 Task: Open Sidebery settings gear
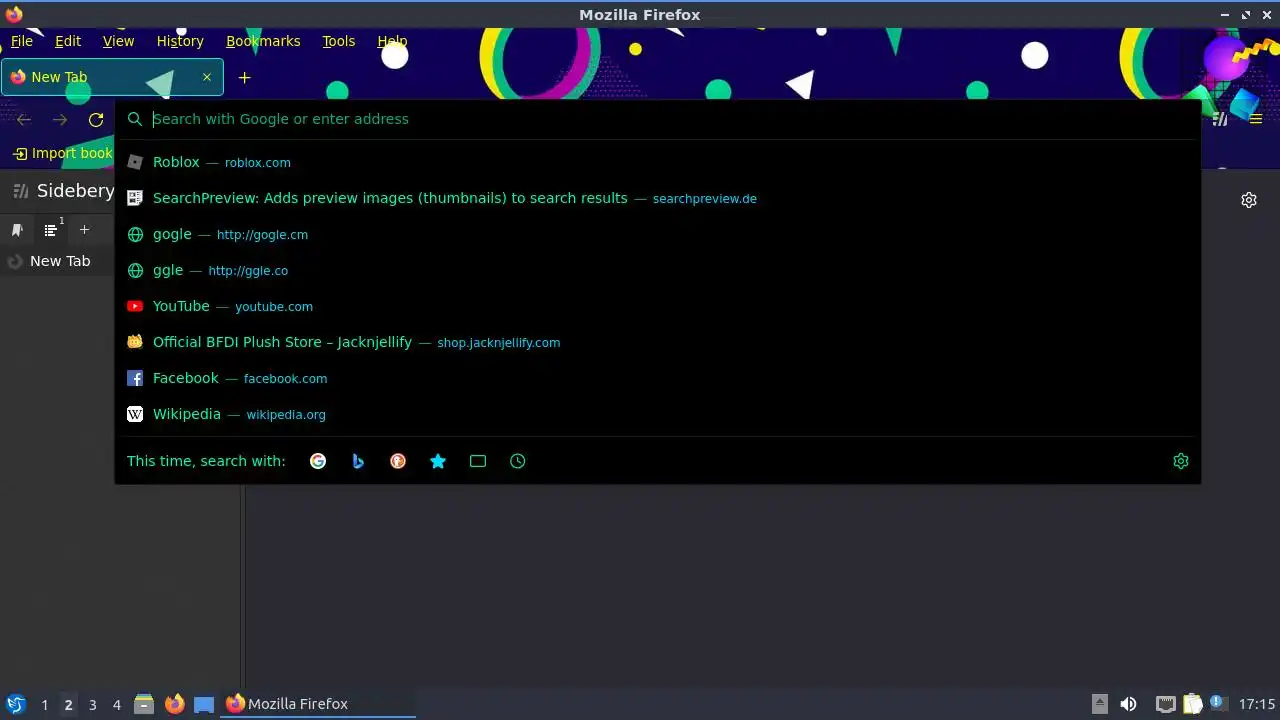(x=1249, y=200)
